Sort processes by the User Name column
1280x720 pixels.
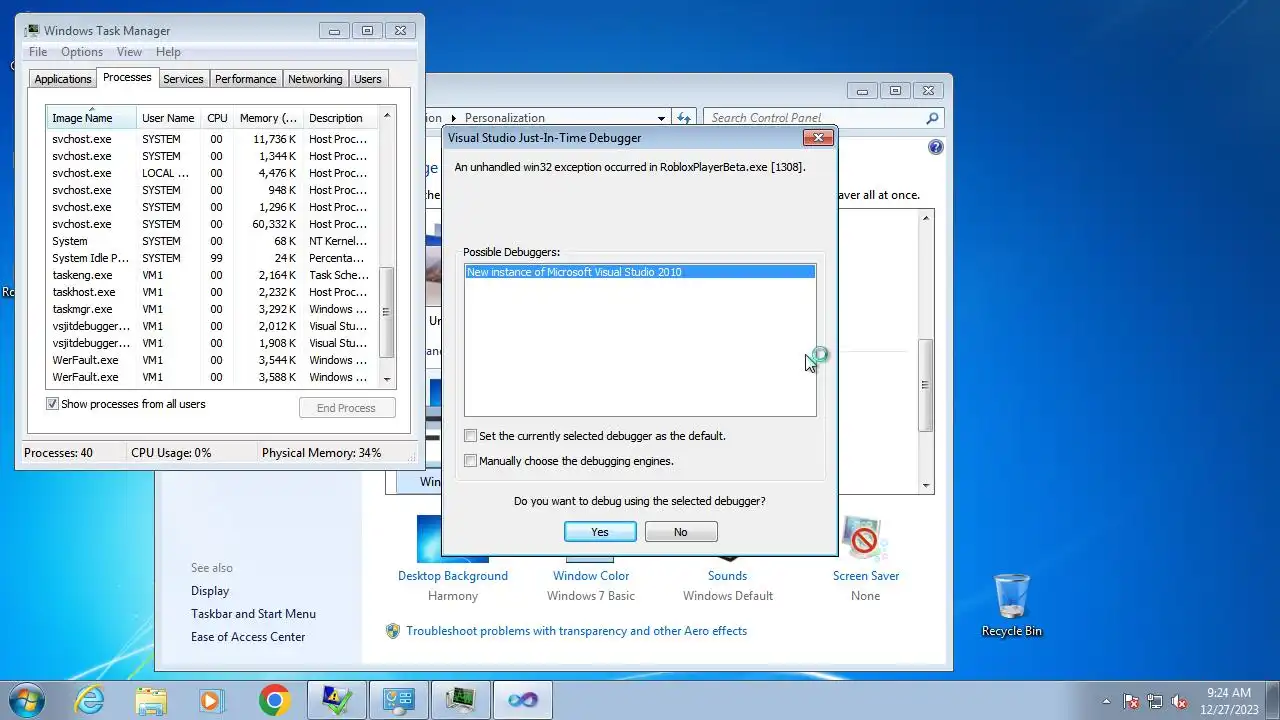[x=168, y=118]
